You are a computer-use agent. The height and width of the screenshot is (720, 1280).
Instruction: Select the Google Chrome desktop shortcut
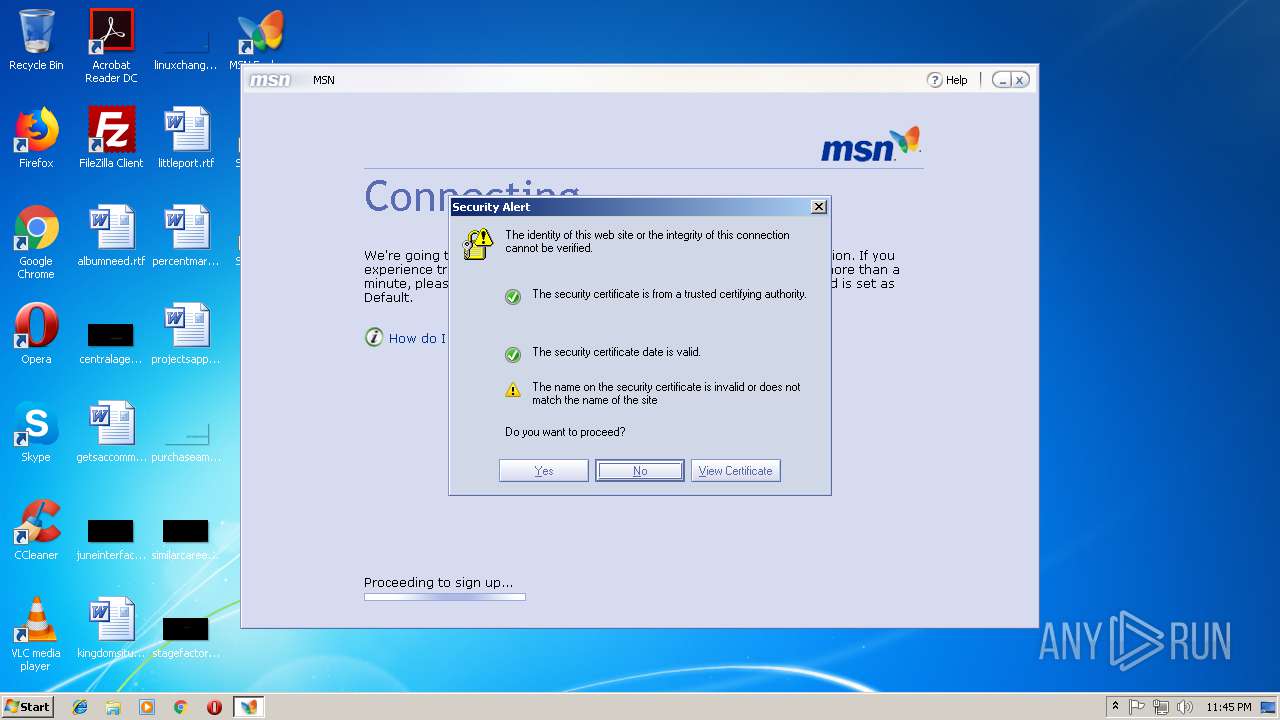(x=36, y=242)
